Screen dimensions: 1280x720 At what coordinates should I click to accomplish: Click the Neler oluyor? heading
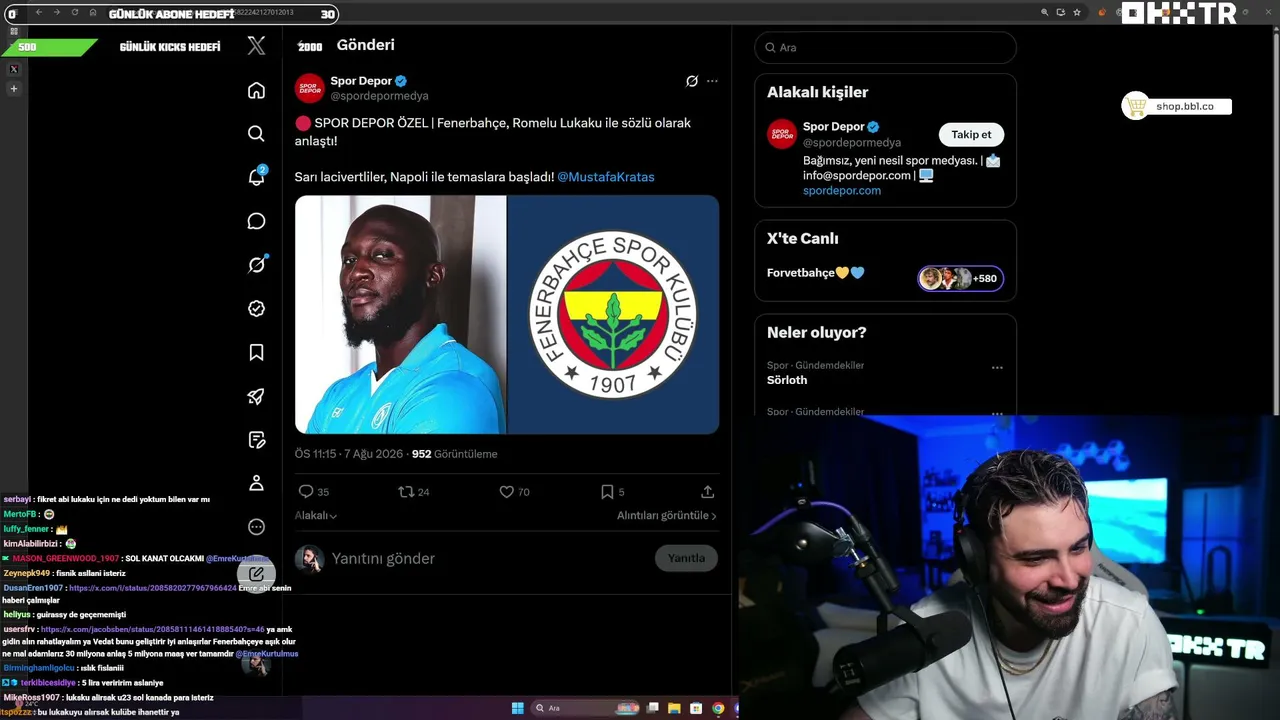click(x=816, y=332)
